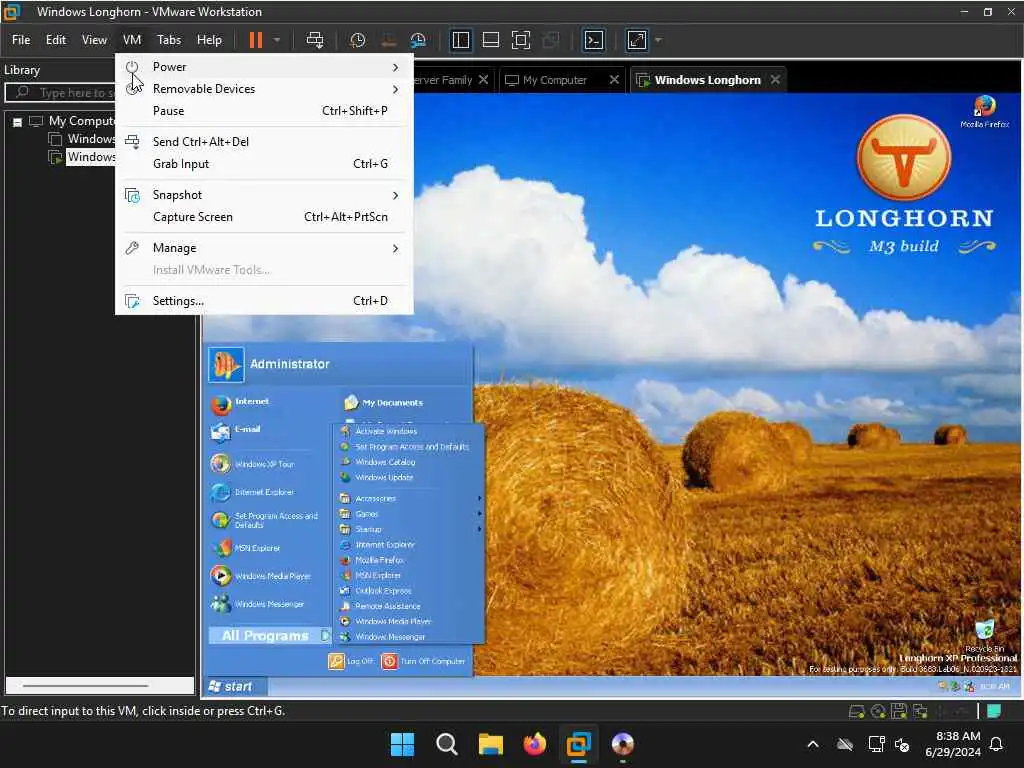1024x768 pixels.
Task: Click the Recycle Bin on the guest desktop
Action: (984, 635)
